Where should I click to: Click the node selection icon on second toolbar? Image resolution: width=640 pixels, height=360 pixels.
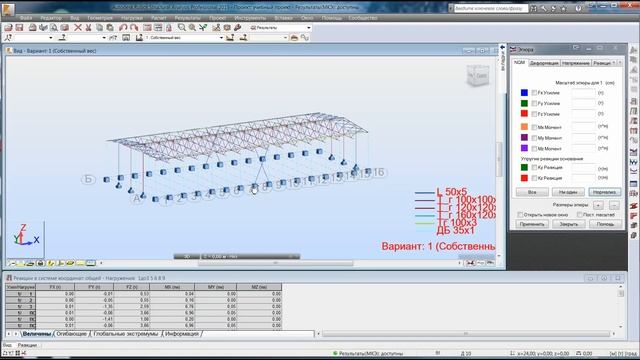point(8,38)
